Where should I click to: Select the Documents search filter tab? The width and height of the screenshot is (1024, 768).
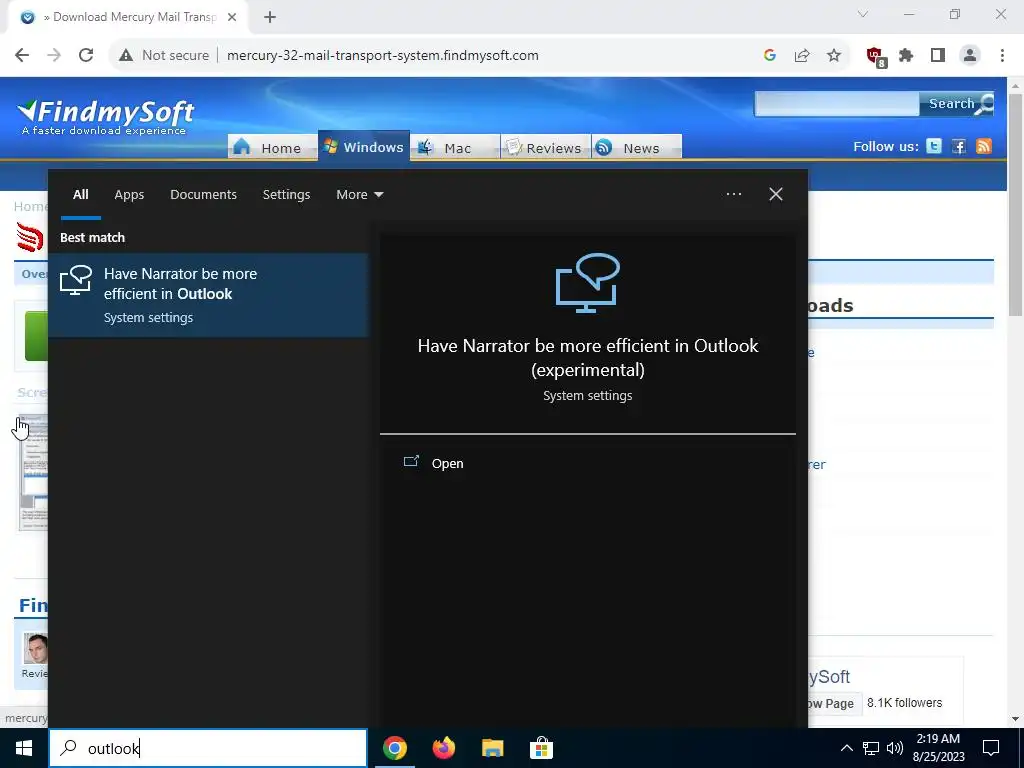203,195
